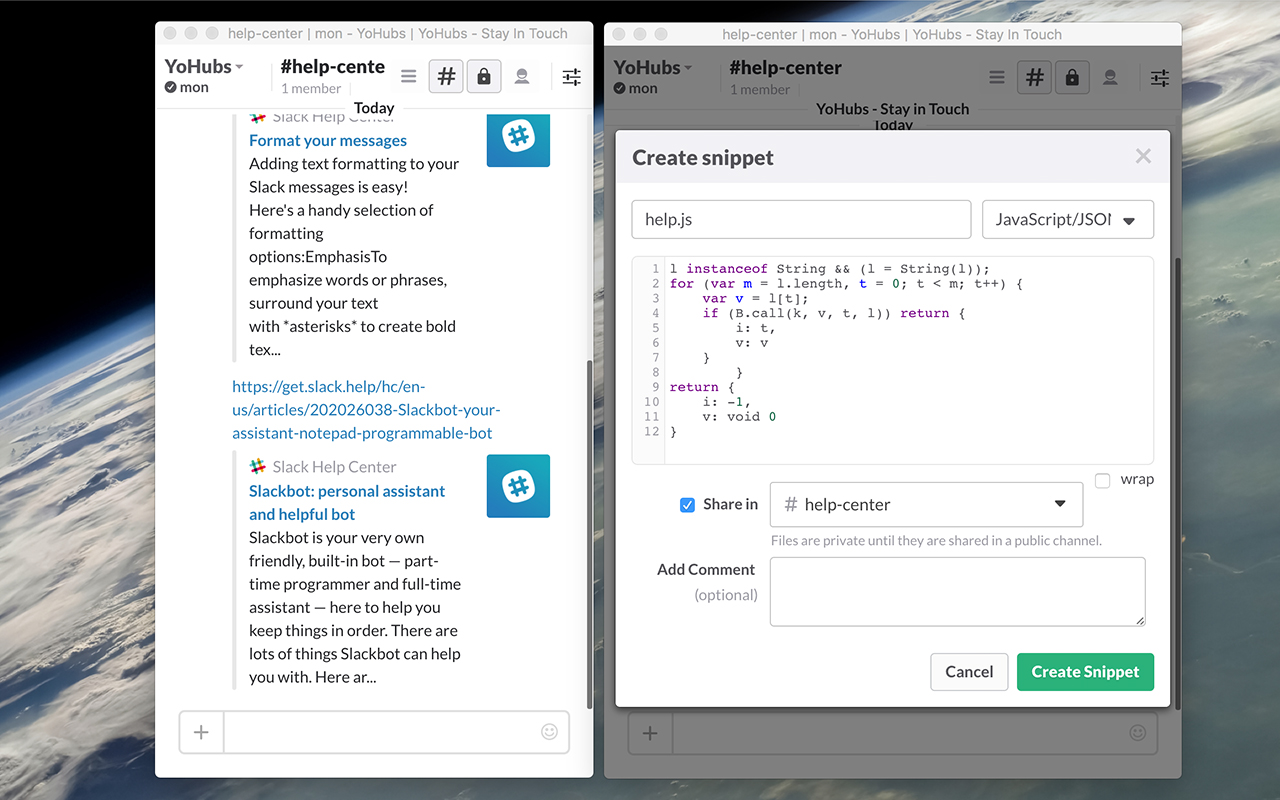The width and height of the screenshot is (1280, 800).
Task: Open the emoji picker in left message box
Action: 549,732
